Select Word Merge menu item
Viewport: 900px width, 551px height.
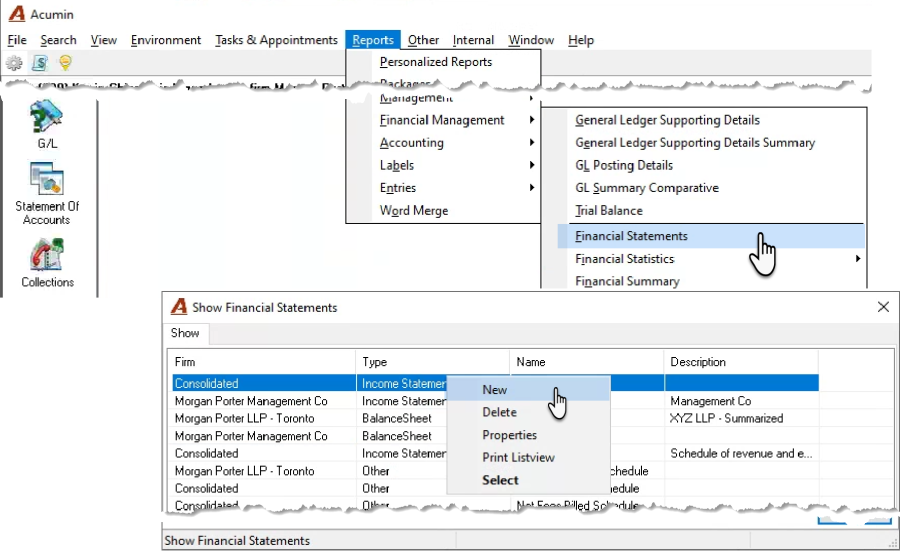pyautogui.click(x=443, y=211)
